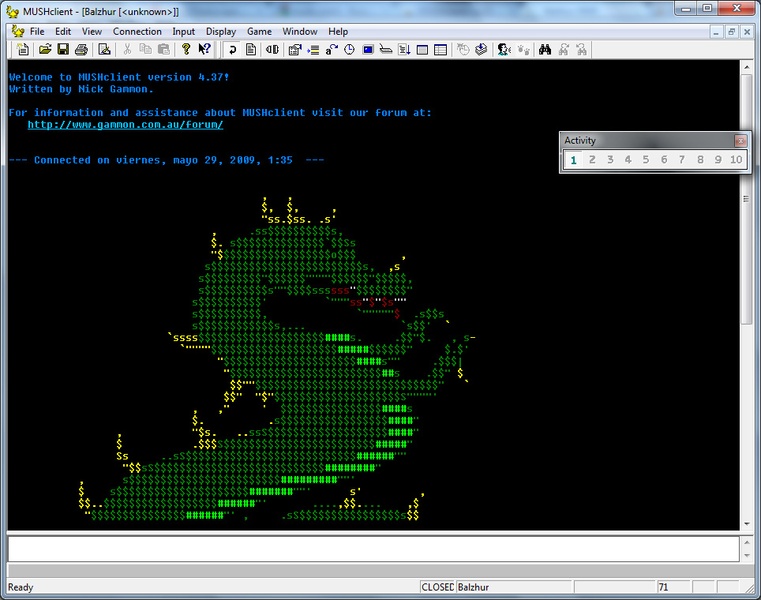Select world 10 in Activity toolbar
This screenshot has width=761, height=600.
(736, 160)
